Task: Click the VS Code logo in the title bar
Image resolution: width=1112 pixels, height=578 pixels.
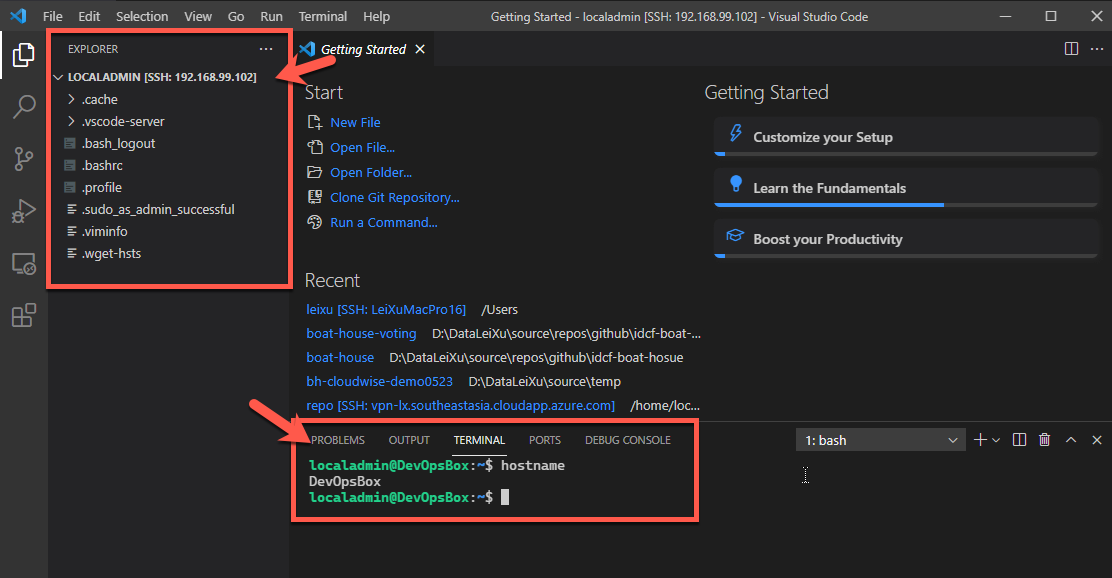Action: [18, 16]
